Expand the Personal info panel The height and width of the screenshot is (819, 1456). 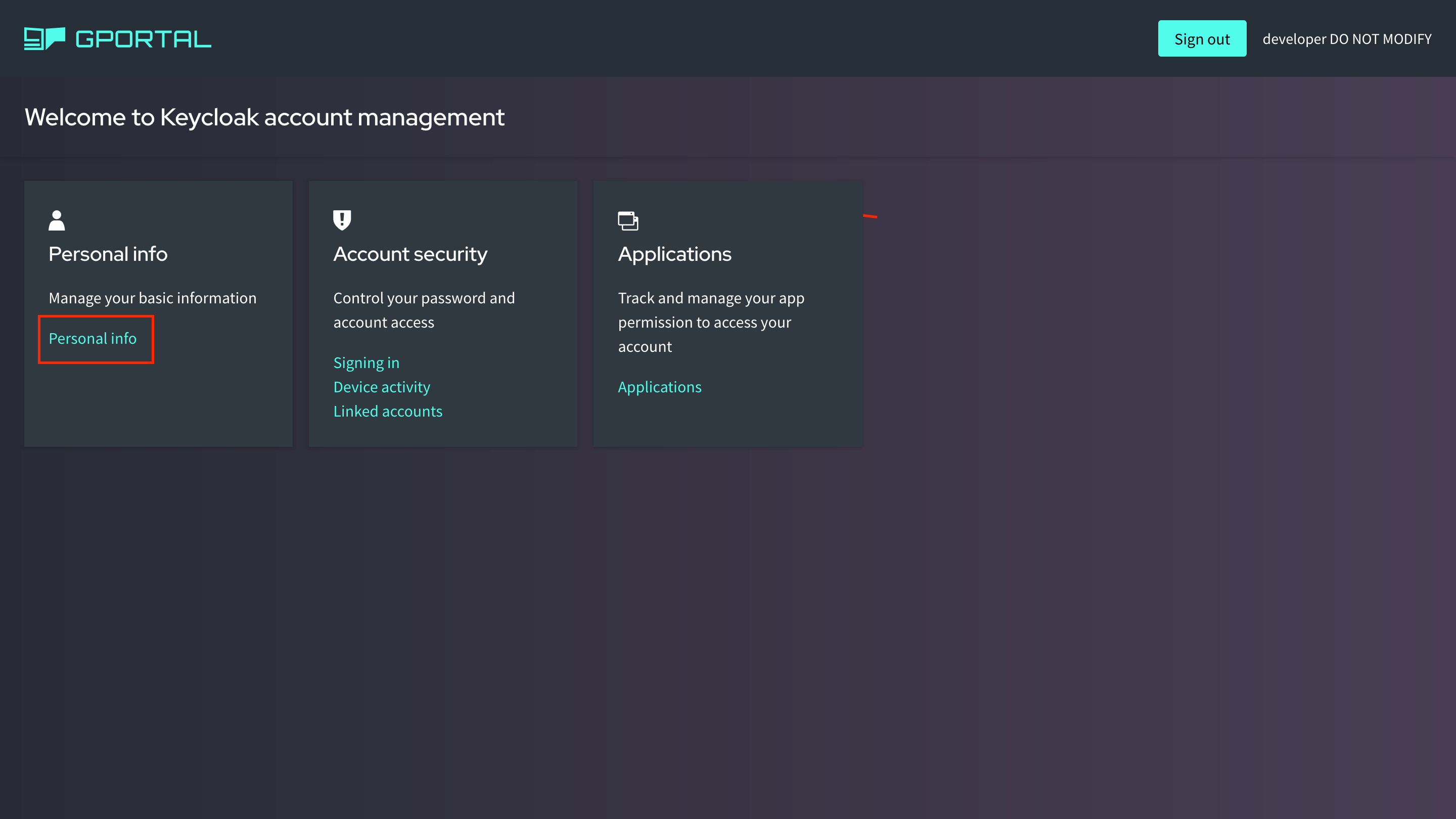[x=92, y=338]
